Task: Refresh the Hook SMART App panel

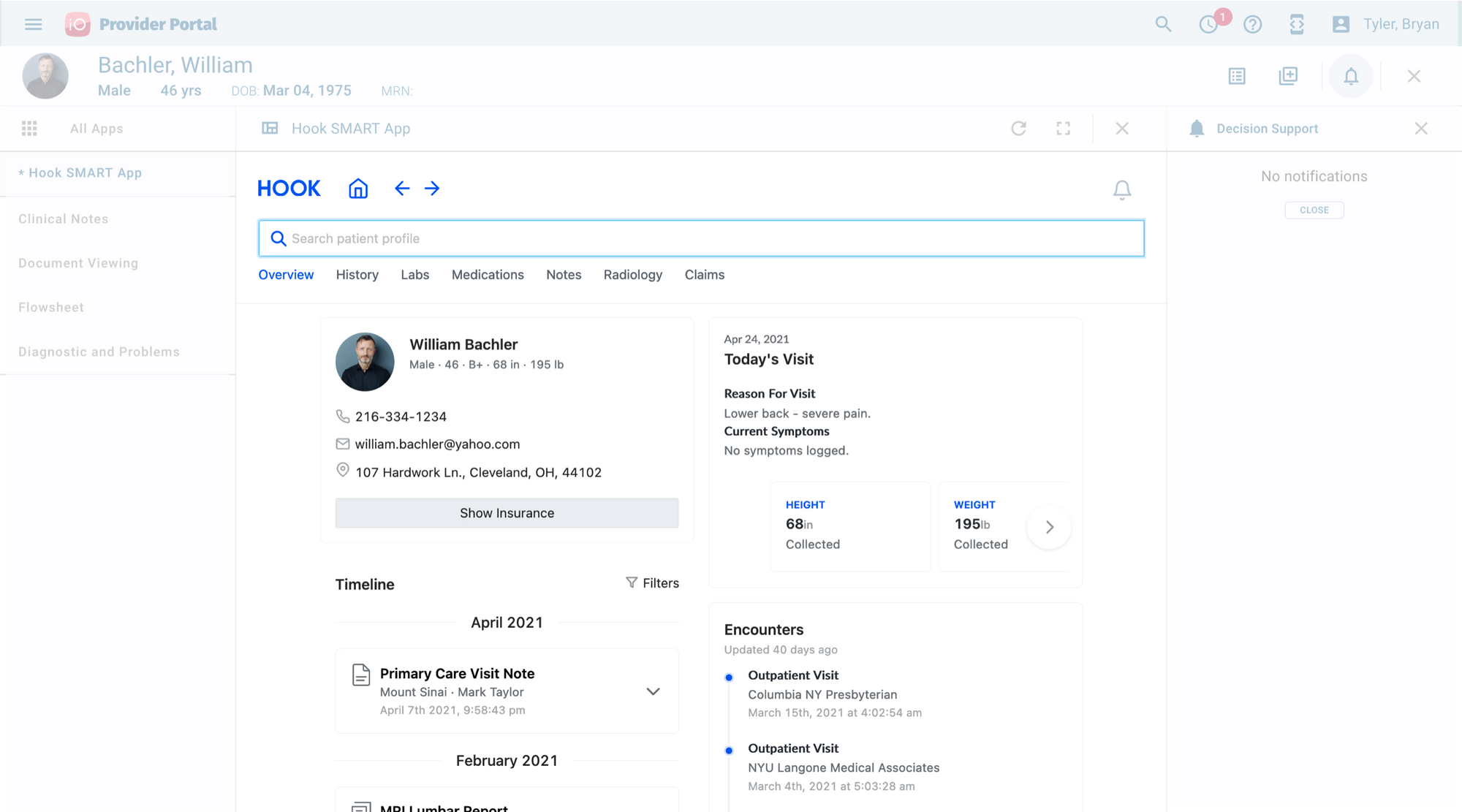Action: (1018, 129)
